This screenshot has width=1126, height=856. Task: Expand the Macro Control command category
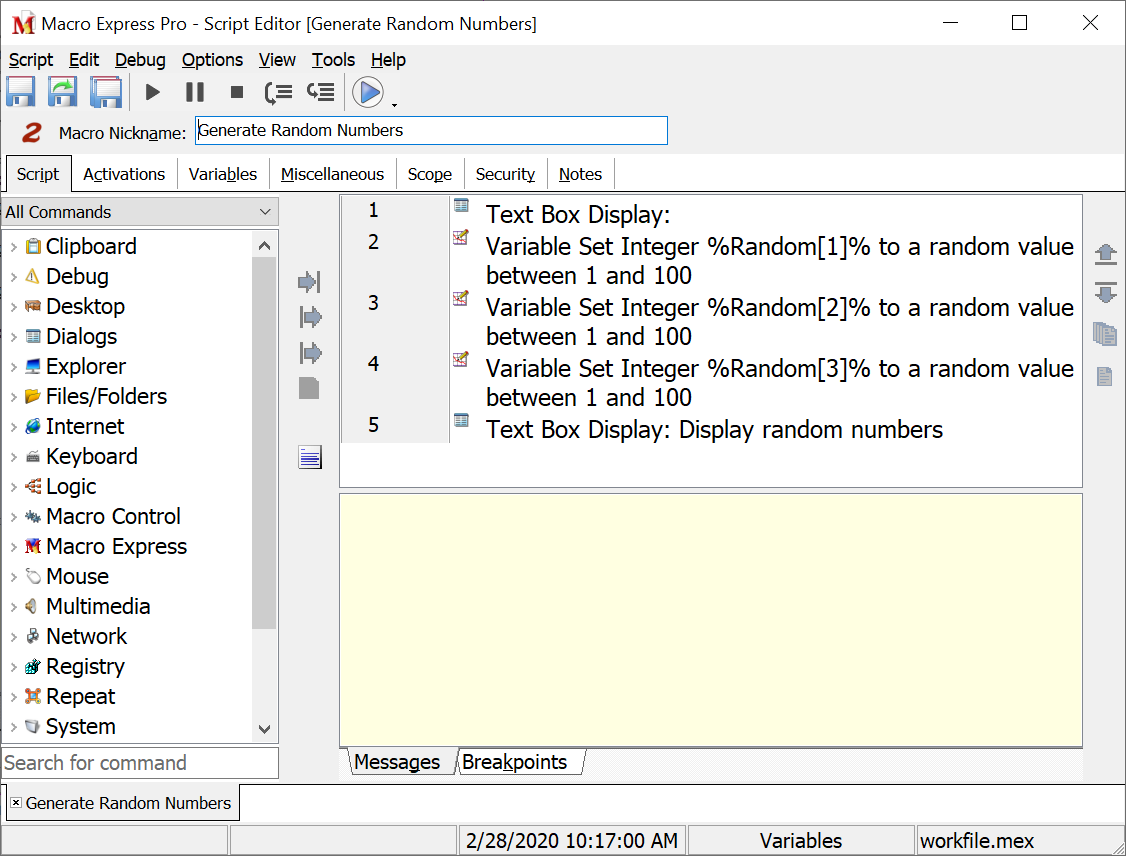pyautogui.click(x=14, y=517)
